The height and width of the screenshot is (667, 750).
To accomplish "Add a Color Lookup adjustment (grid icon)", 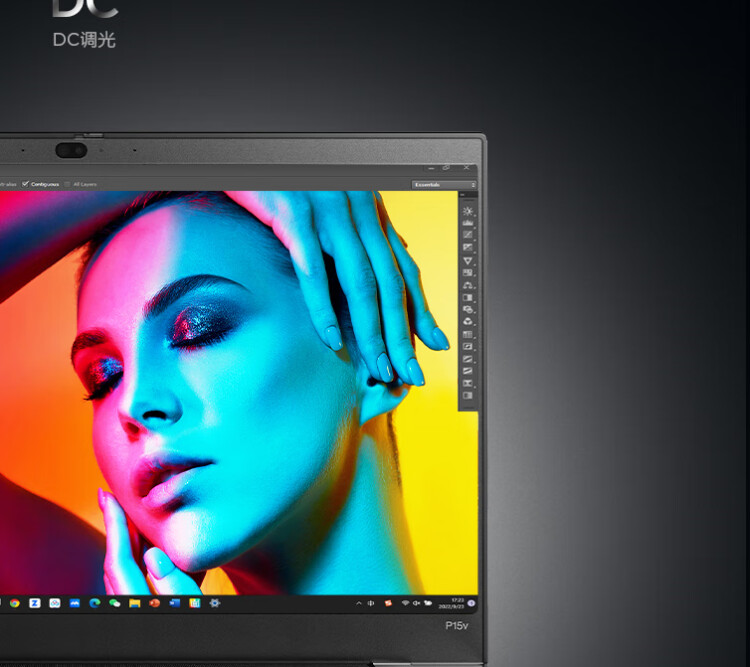I will click(x=468, y=334).
